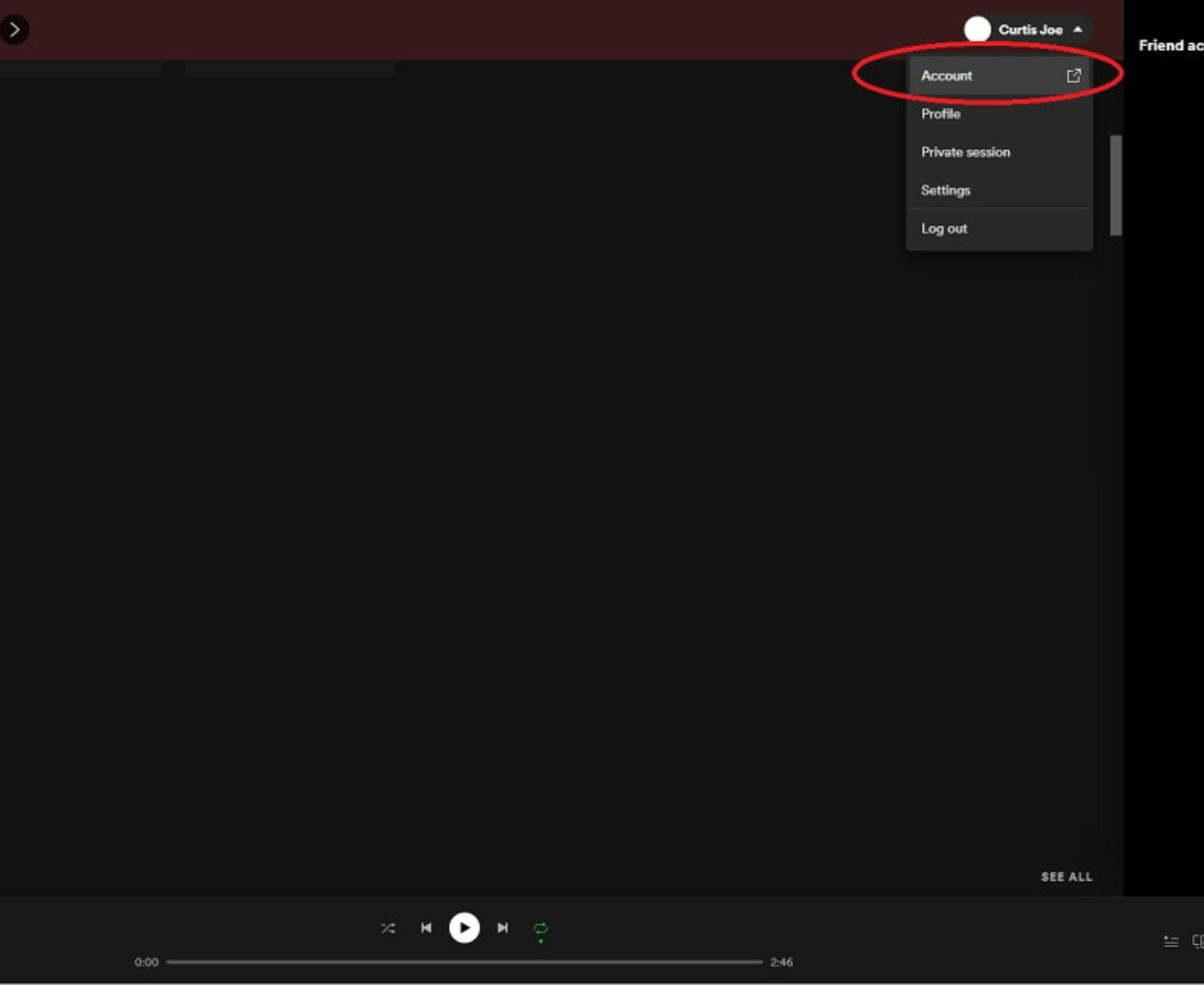Click the external link icon beside Account
The width and height of the screenshot is (1204, 985).
pos(1074,76)
